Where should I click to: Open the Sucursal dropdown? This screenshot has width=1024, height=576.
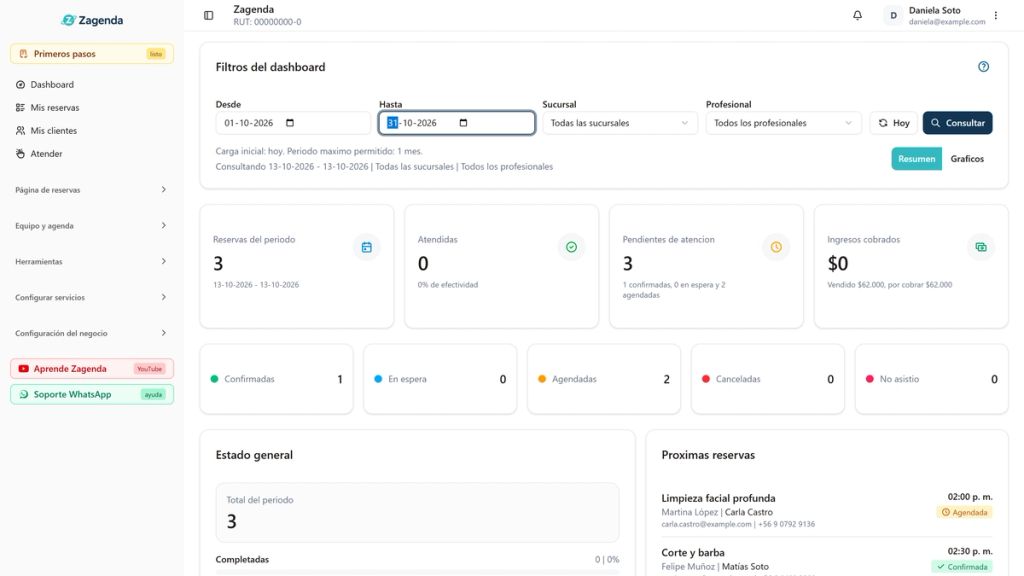(x=620, y=123)
